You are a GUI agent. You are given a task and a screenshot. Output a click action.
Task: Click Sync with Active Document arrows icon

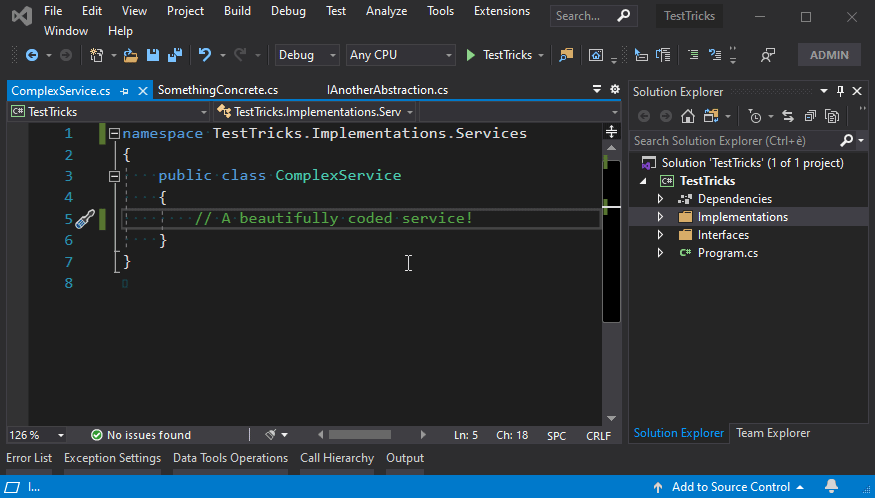pos(788,116)
